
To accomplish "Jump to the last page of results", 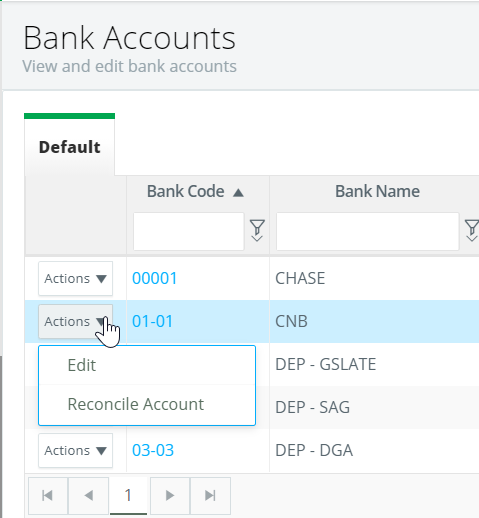I will pyautogui.click(x=210, y=496).
